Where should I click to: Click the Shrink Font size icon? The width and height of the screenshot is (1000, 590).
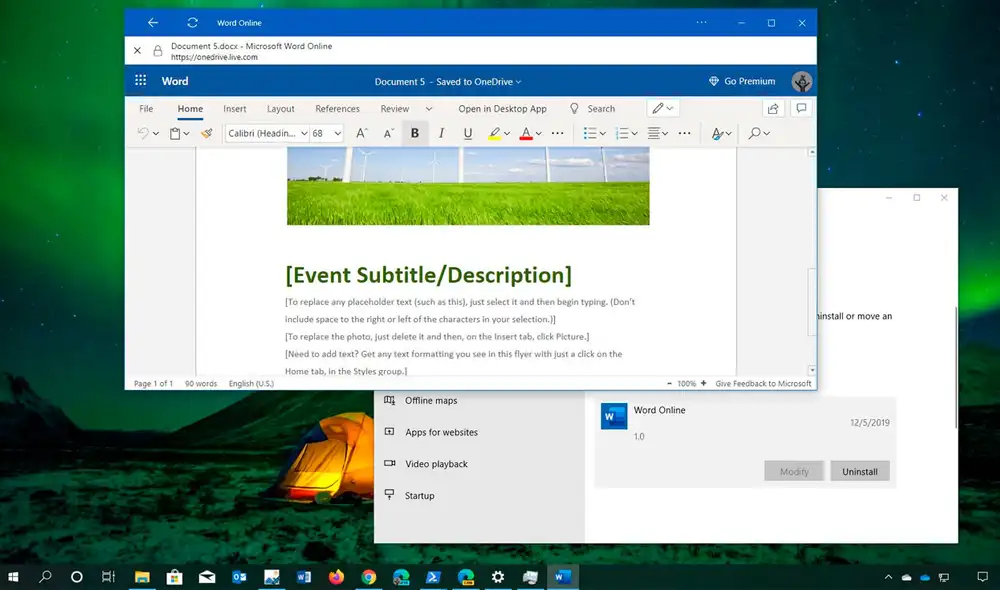[x=389, y=133]
